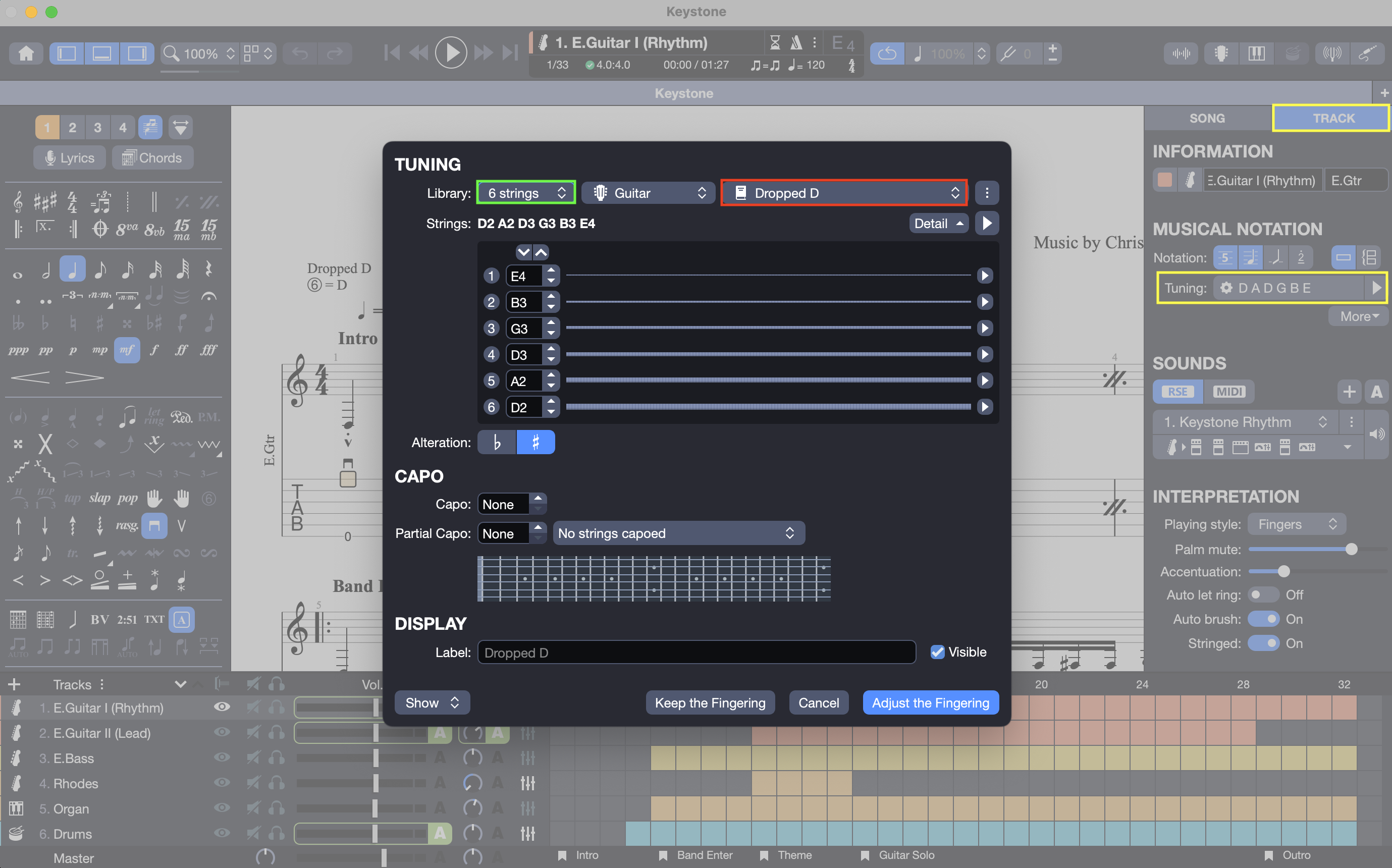The height and width of the screenshot is (868, 1392).
Task: Click the stepper on the D3 string field
Action: click(x=551, y=355)
